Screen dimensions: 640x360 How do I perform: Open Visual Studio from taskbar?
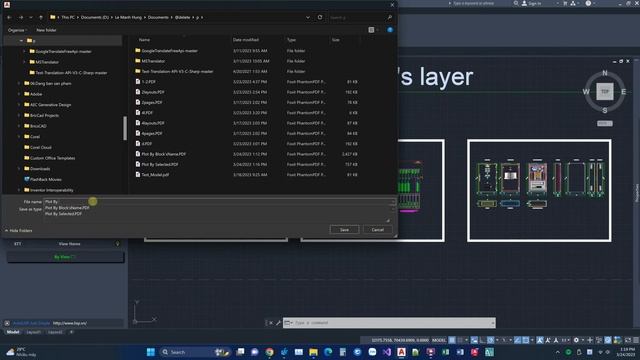387,352
